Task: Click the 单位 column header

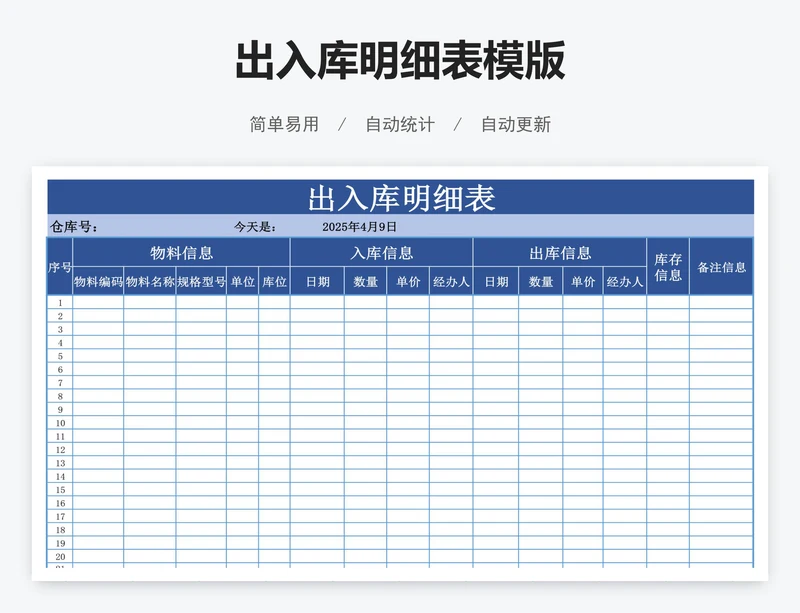Action: [242, 281]
